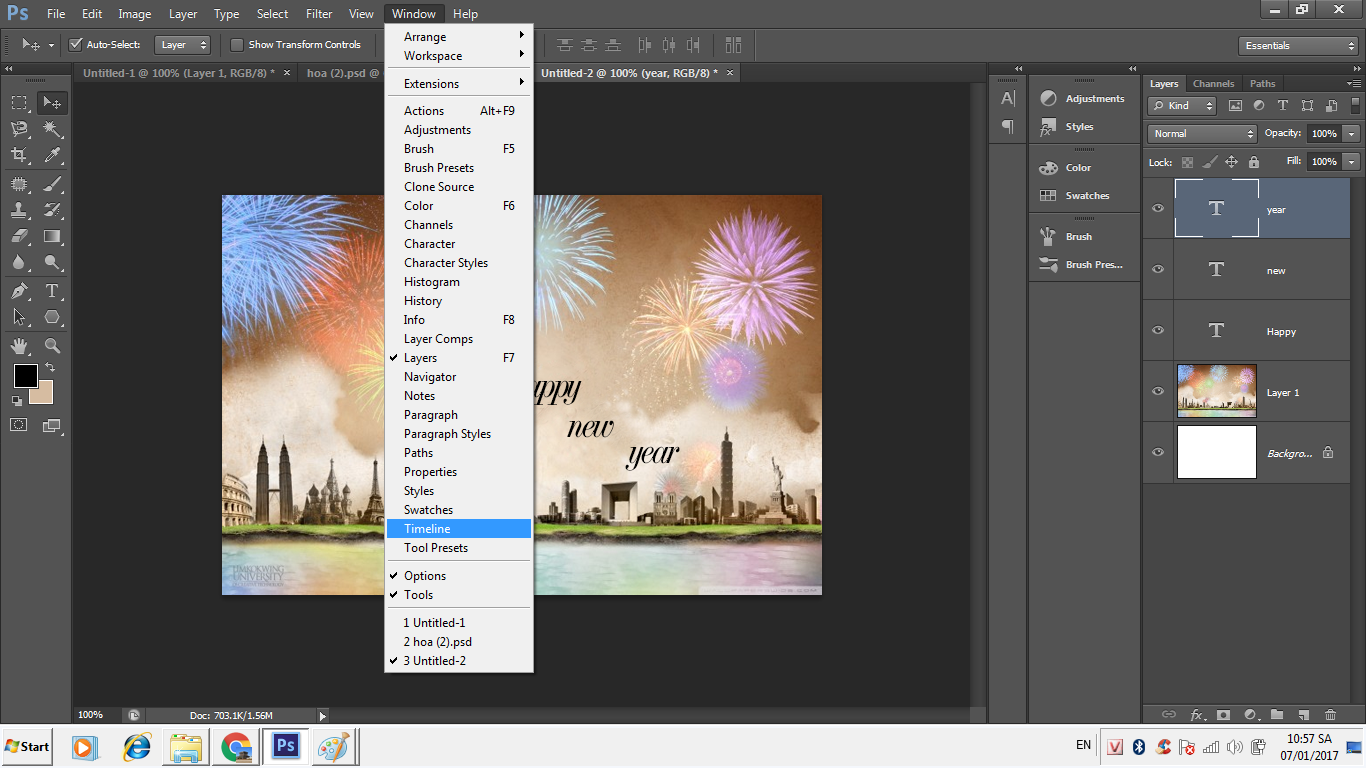Select the Zoom magnifier tool
This screenshot has height=768, width=1366.
52,346
